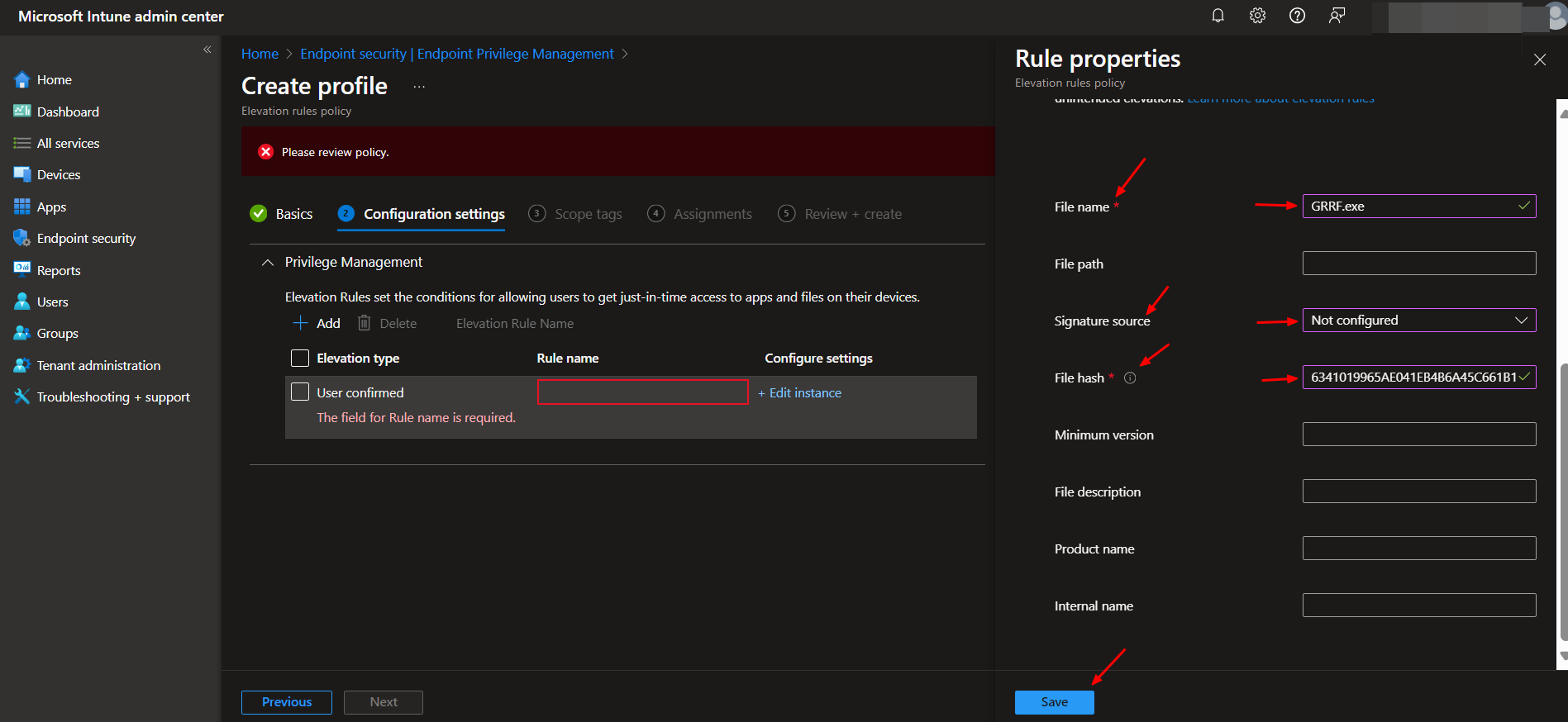The height and width of the screenshot is (722, 1568).
Task: Click the Configure settings column header
Action: click(x=818, y=359)
